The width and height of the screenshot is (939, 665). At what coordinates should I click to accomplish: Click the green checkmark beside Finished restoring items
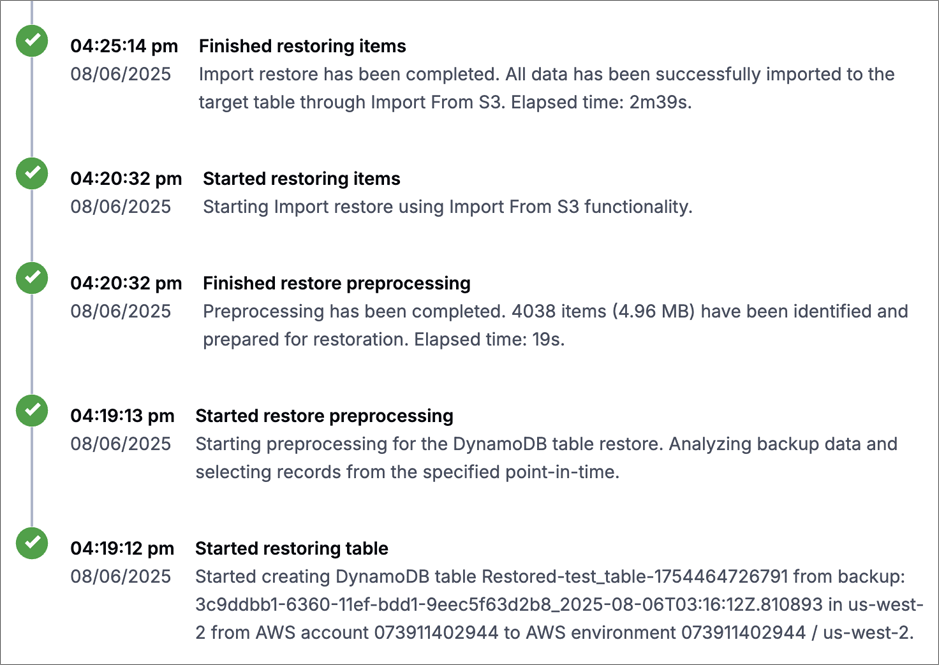(x=32, y=41)
